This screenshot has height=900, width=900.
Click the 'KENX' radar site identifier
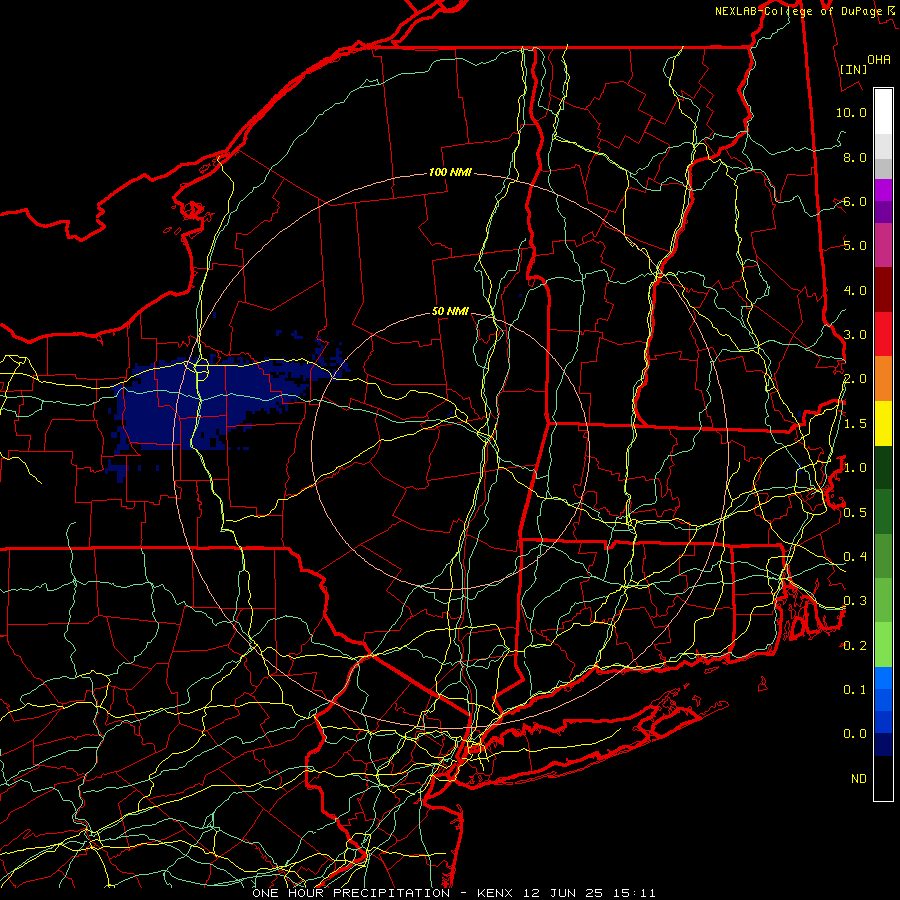496,893
